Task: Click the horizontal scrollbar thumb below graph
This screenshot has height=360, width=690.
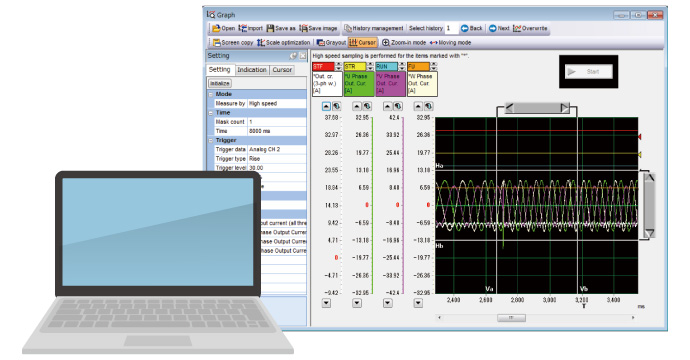Action: [511, 318]
